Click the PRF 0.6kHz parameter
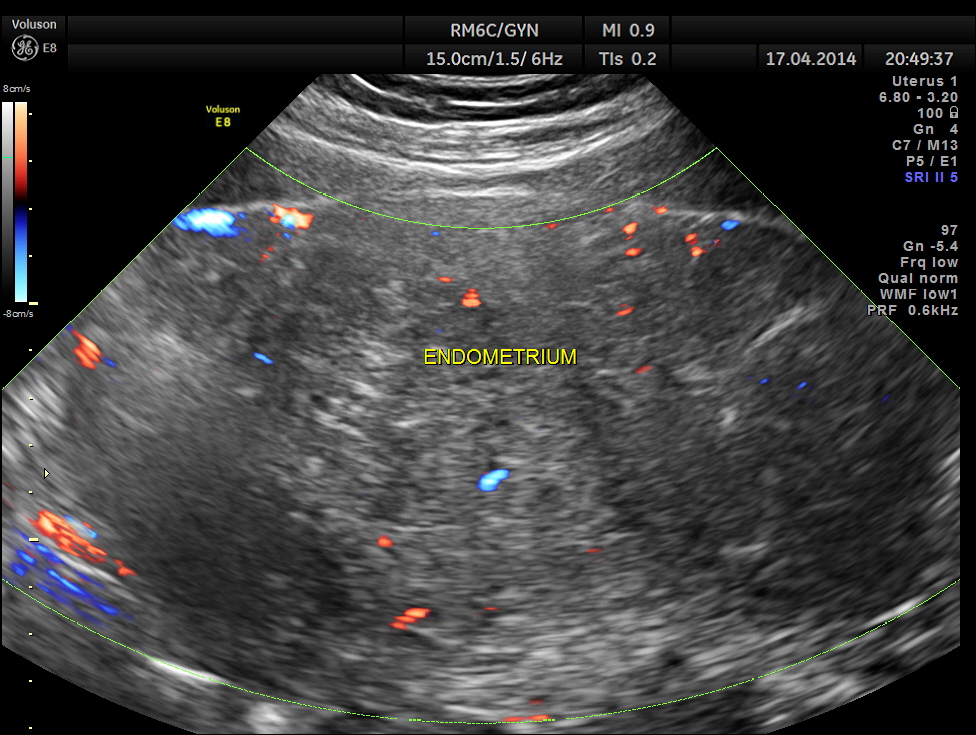This screenshot has height=735, width=976. pos(913,310)
